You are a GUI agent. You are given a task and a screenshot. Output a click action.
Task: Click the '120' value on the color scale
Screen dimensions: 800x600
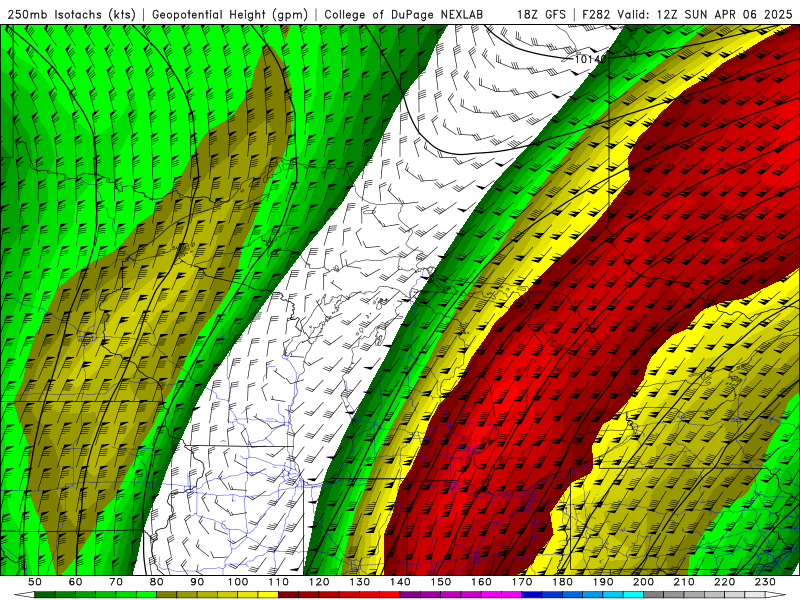319,582
